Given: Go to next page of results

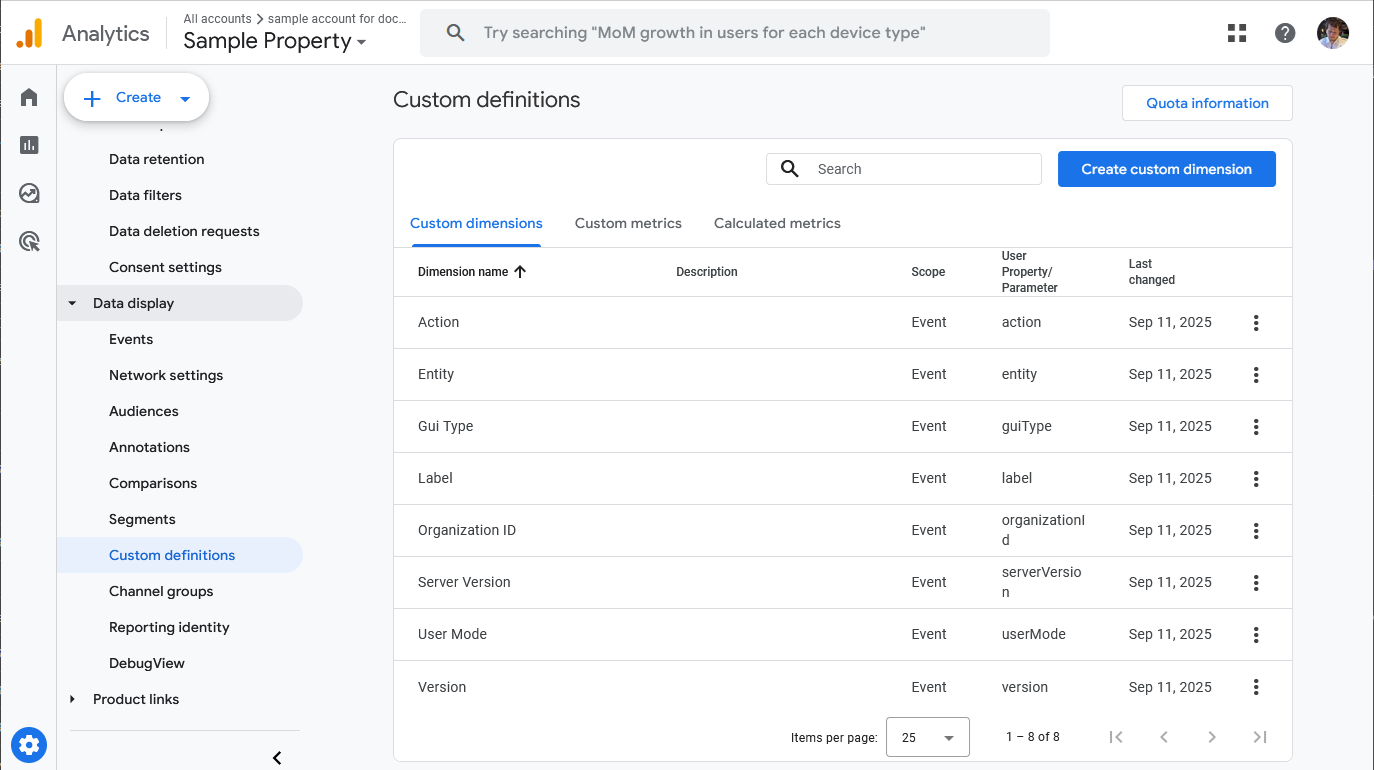Looking at the screenshot, I should pos(1212,737).
